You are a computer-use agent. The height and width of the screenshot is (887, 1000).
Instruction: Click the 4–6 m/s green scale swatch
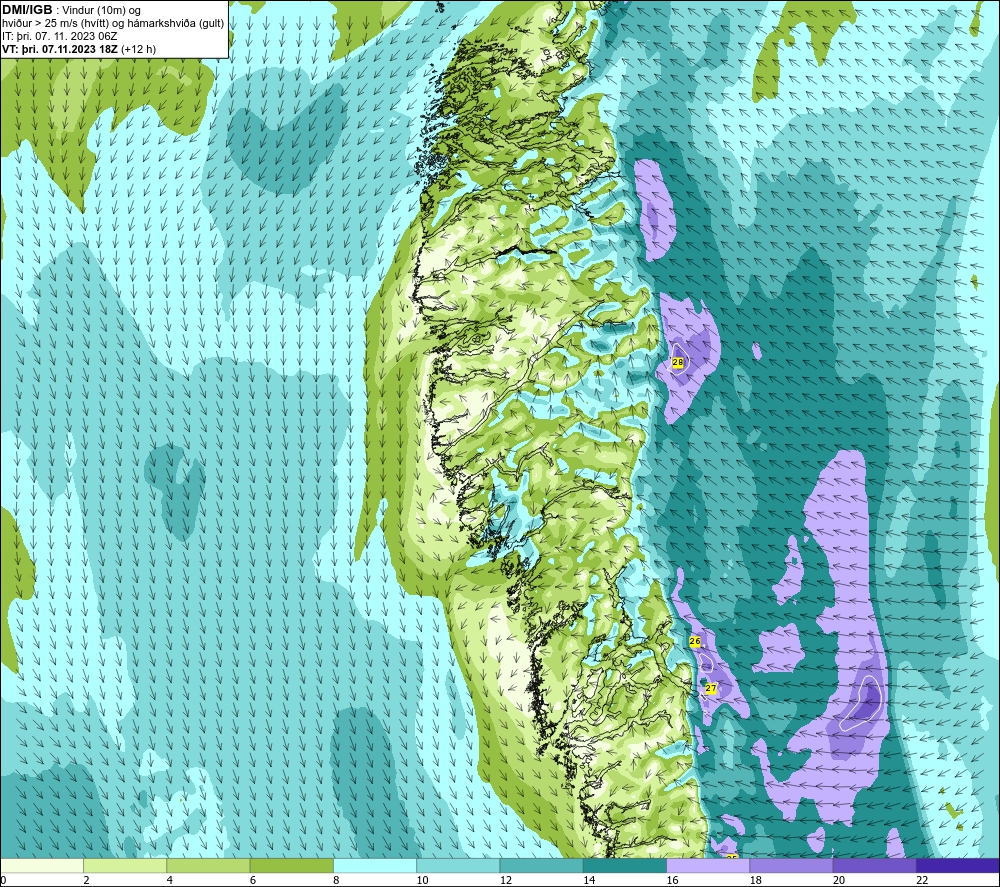point(209,865)
